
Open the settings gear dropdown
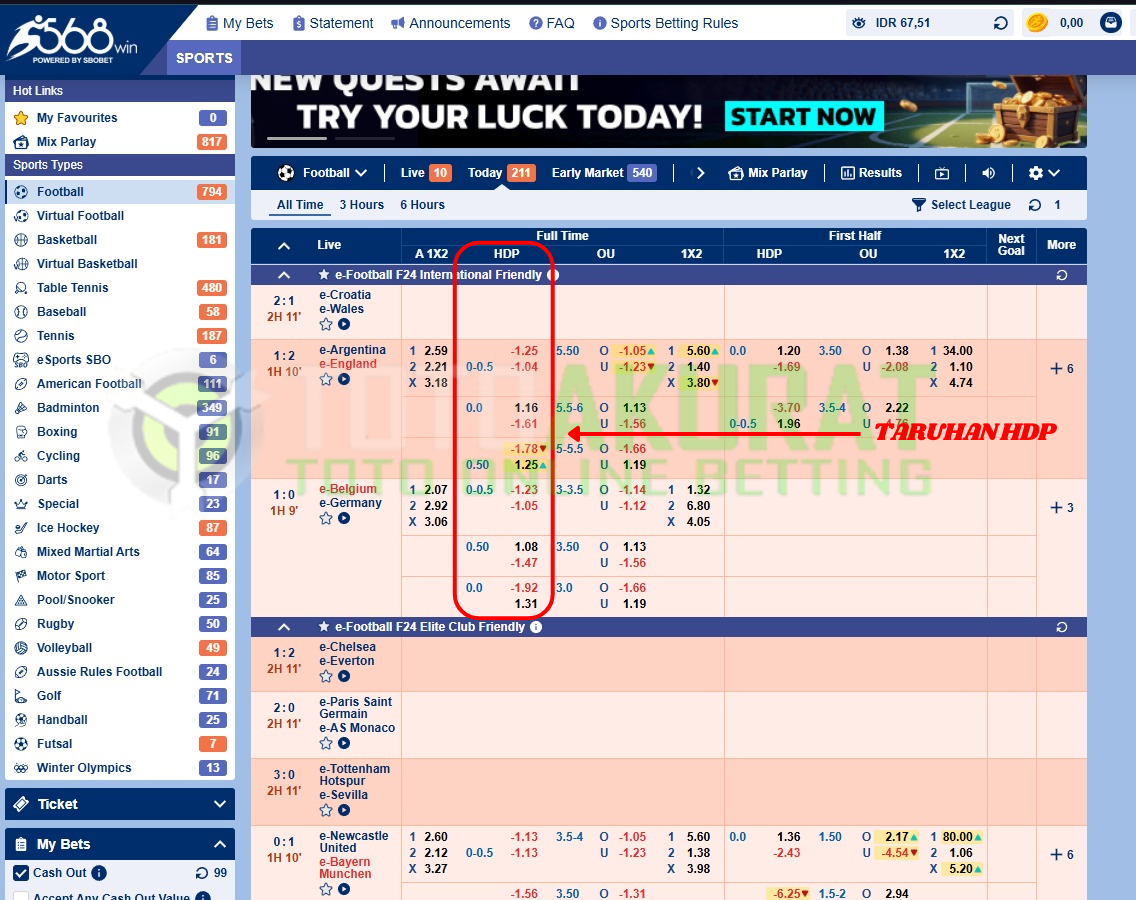point(1043,173)
